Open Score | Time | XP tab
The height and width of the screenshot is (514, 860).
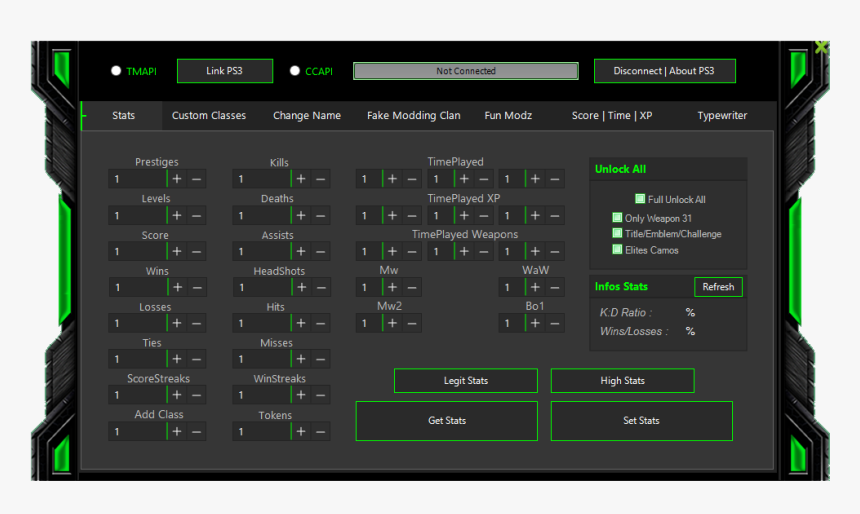coord(612,116)
